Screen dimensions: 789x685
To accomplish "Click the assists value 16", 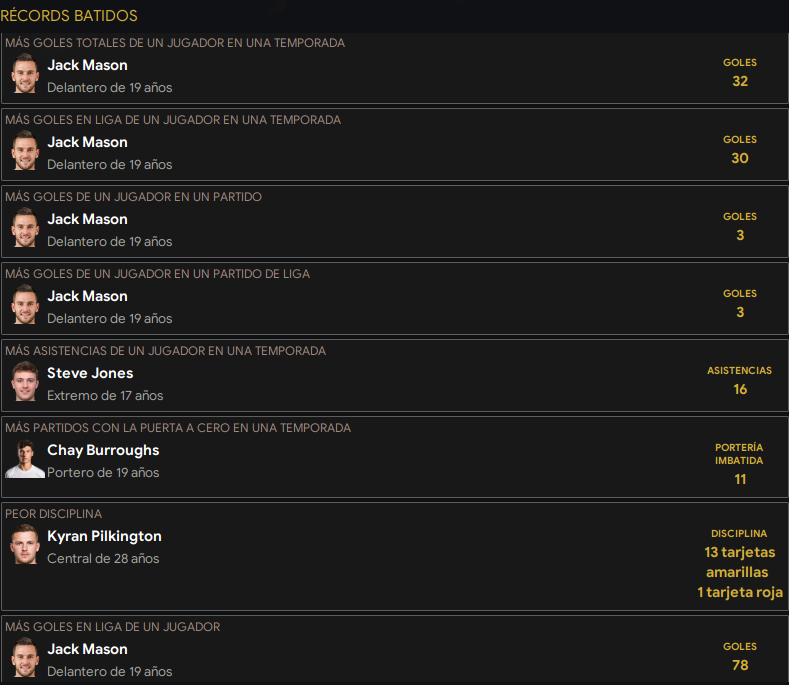I will (x=740, y=389).
